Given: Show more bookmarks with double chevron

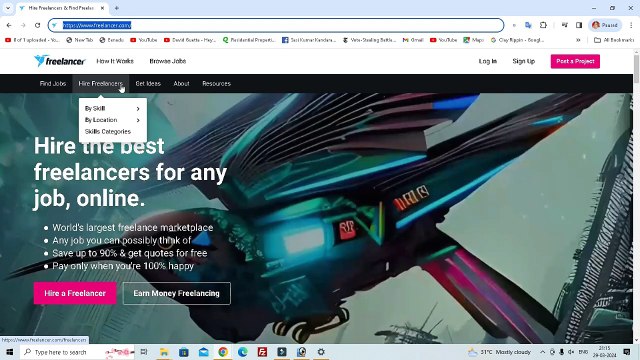Looking at the screenshot, I should 578,40.
